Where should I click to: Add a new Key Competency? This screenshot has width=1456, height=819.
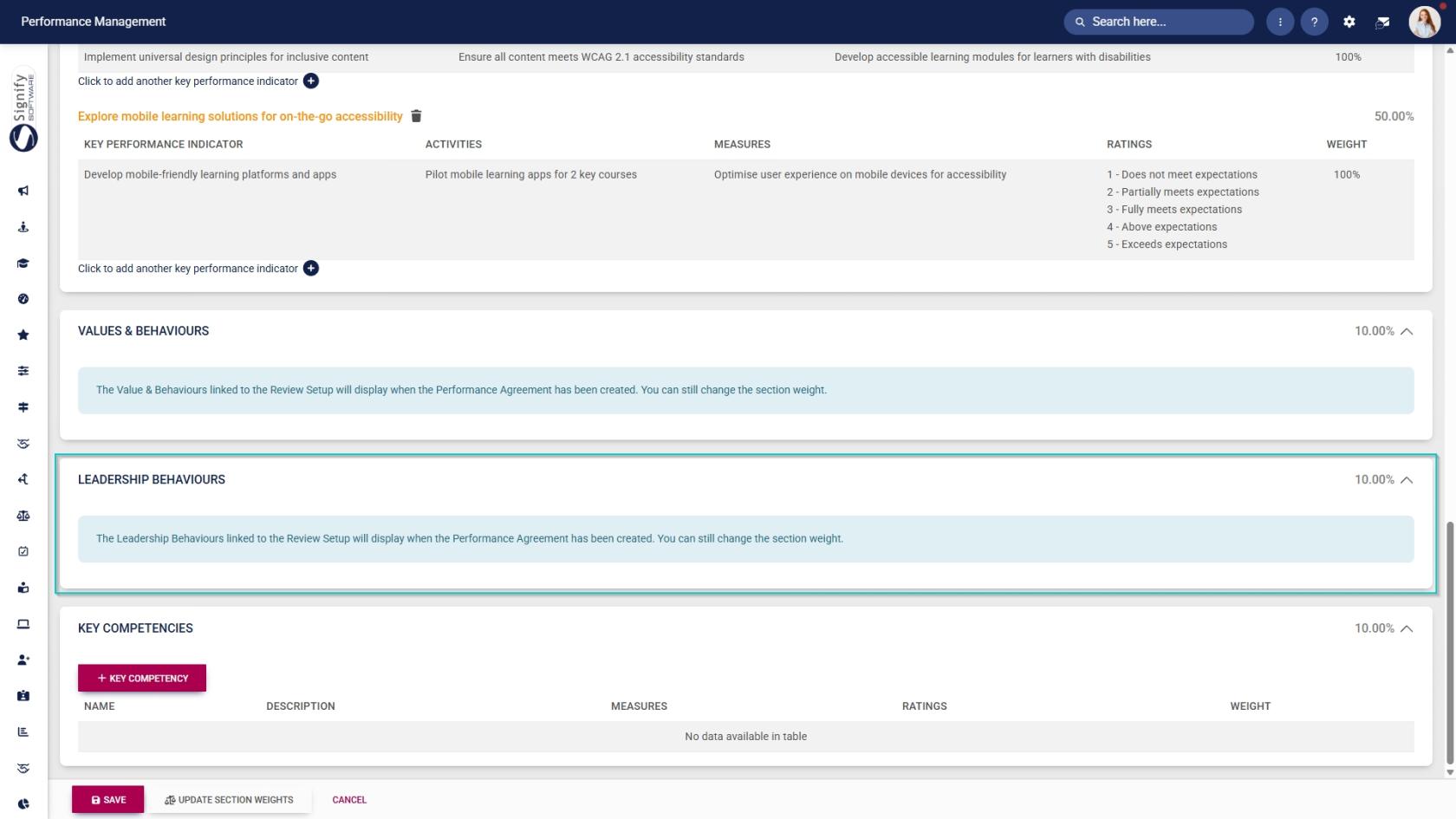click(x=142, y=679)
